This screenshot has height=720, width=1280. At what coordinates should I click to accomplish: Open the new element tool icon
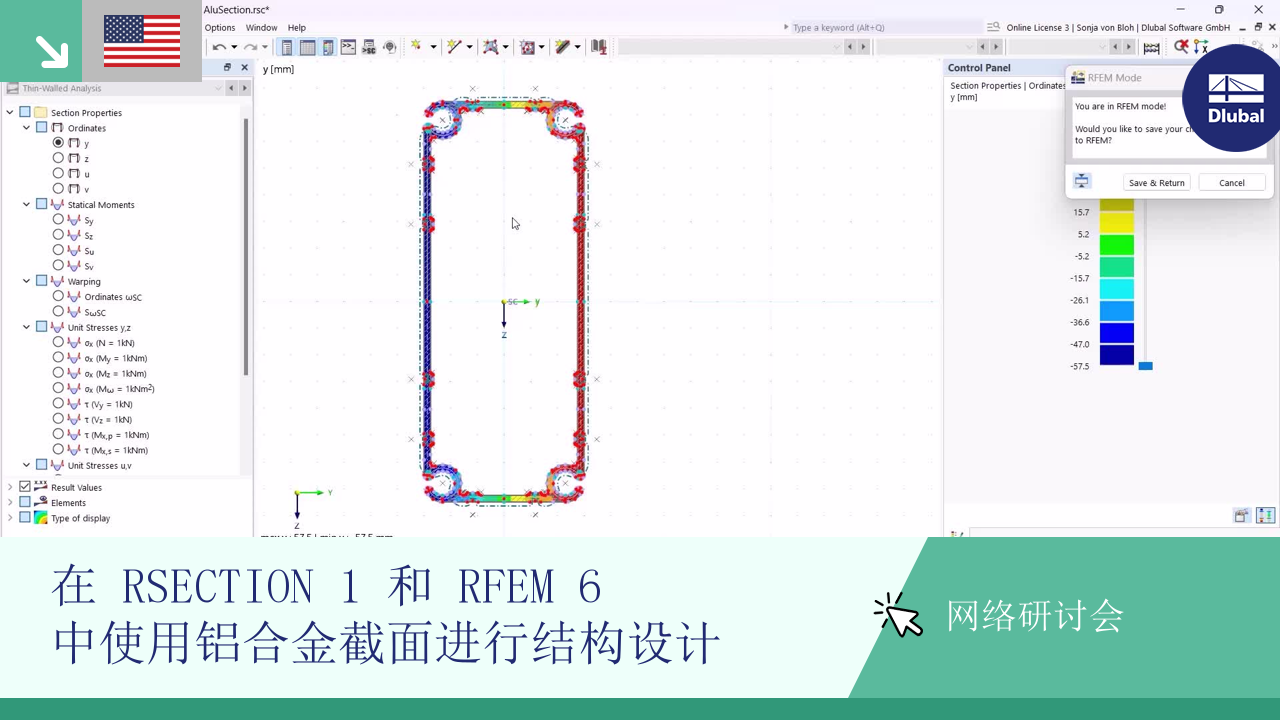pos(493,46)
